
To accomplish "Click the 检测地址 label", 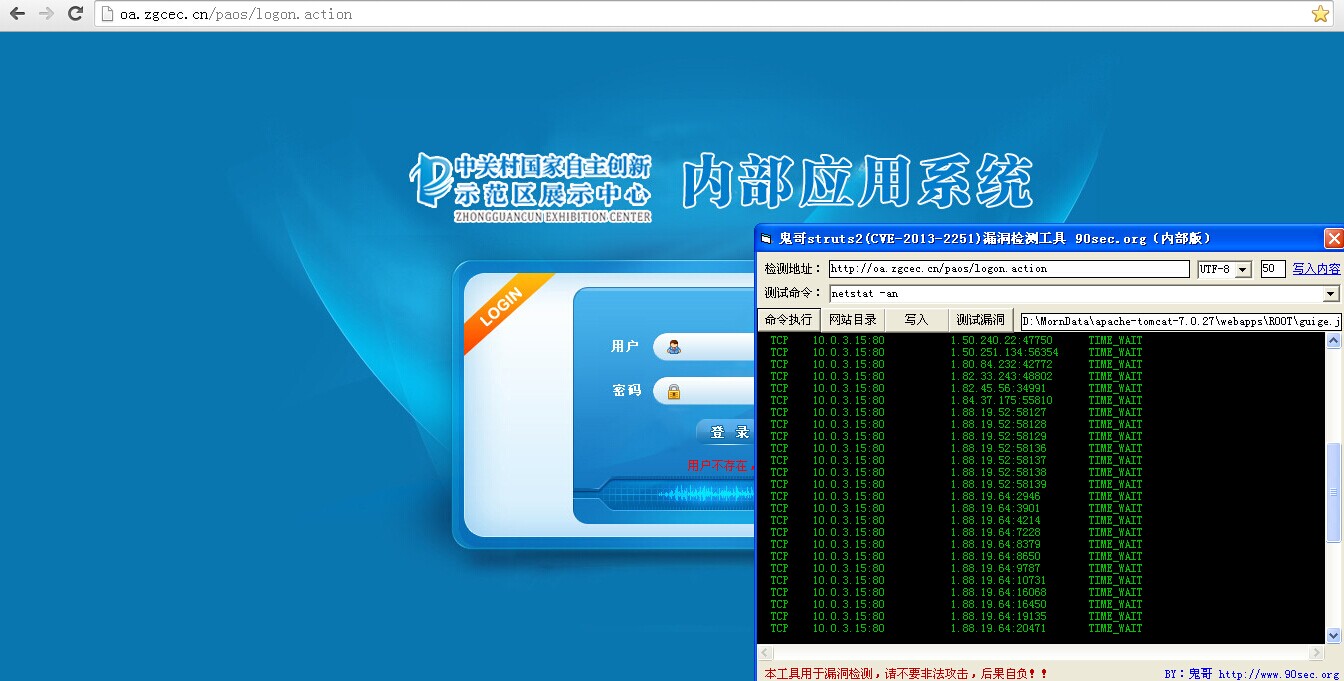I will pyautogui.click(x=793, y=269).
